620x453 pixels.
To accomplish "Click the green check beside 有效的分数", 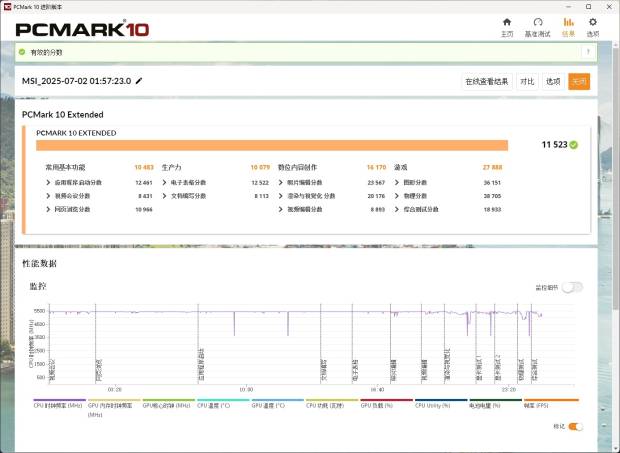I will click(22, 52).
